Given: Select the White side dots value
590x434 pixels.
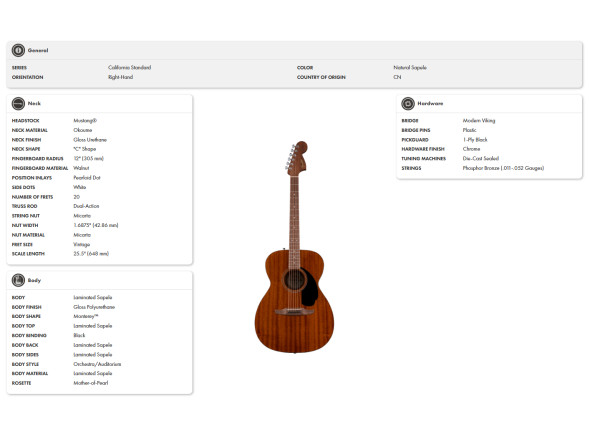Looking at the screenshot, I should click(x=79, y=187).
